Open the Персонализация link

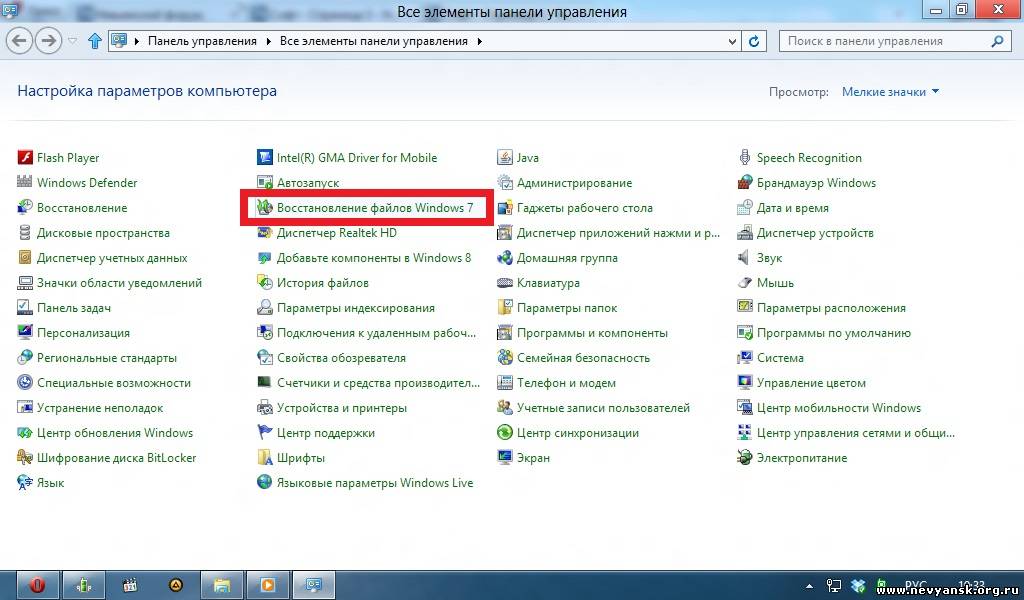tap(84, 333)
